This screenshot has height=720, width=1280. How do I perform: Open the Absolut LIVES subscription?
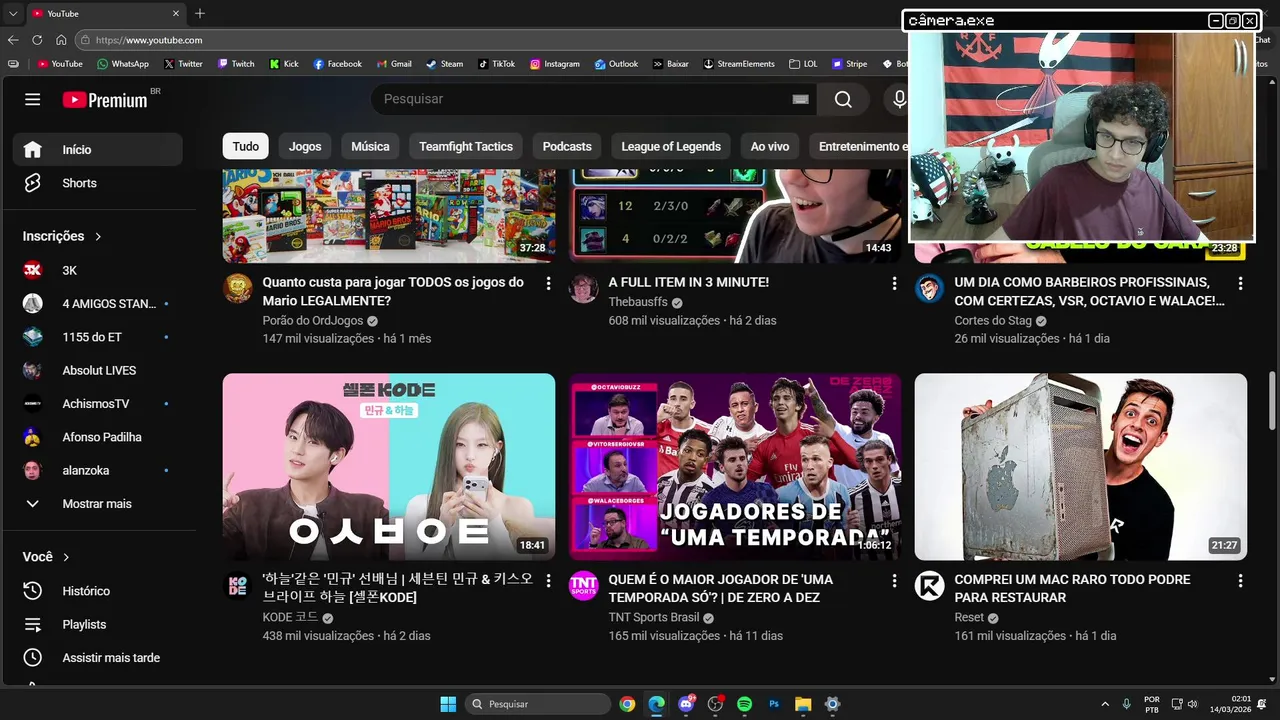[98, 370]
